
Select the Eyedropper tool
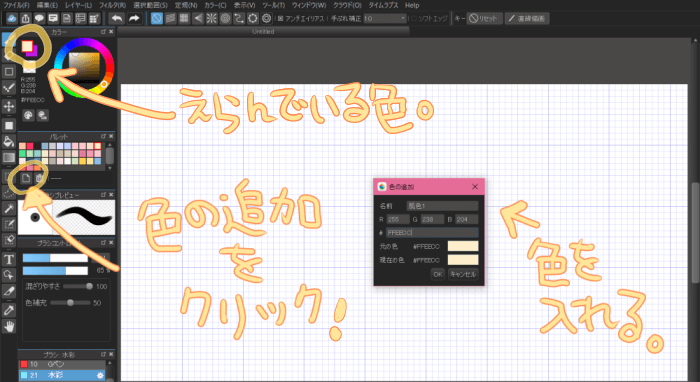click(9, 310)
